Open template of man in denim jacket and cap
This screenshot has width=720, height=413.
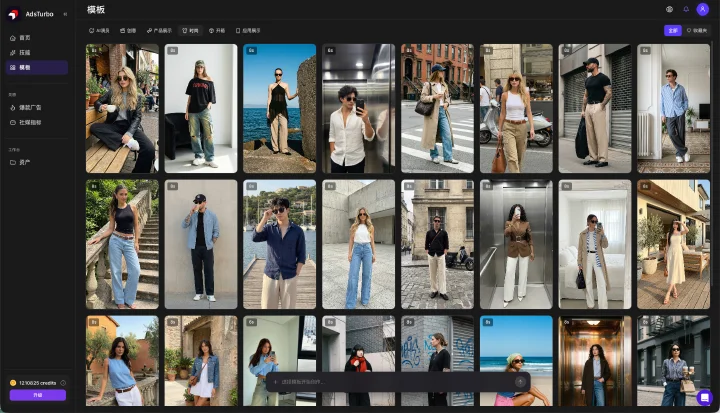(x=201, y=244)
